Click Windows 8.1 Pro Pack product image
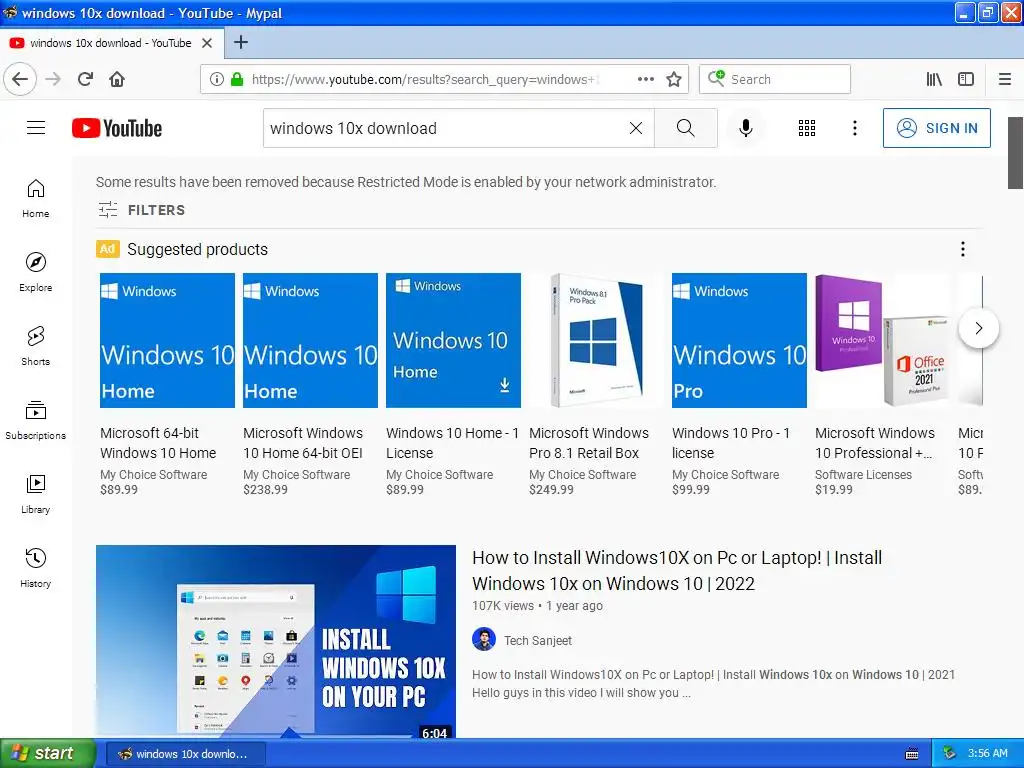Screen dimensions: 1024x768 [x=596, y=340]
